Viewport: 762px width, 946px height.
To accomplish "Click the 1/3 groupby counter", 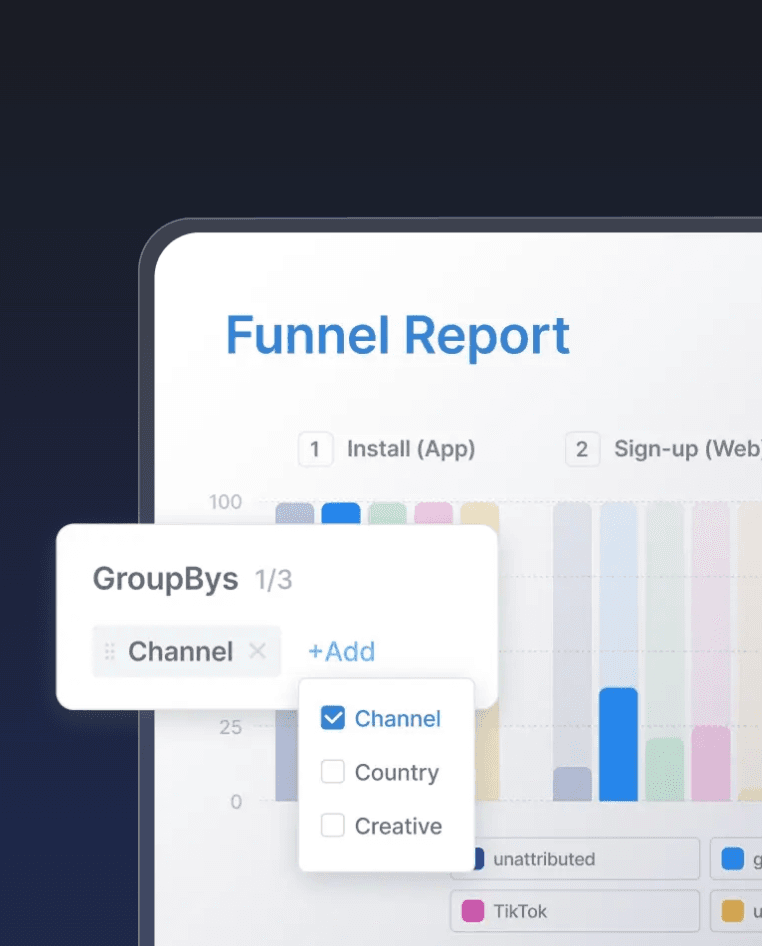I will 273,580.
